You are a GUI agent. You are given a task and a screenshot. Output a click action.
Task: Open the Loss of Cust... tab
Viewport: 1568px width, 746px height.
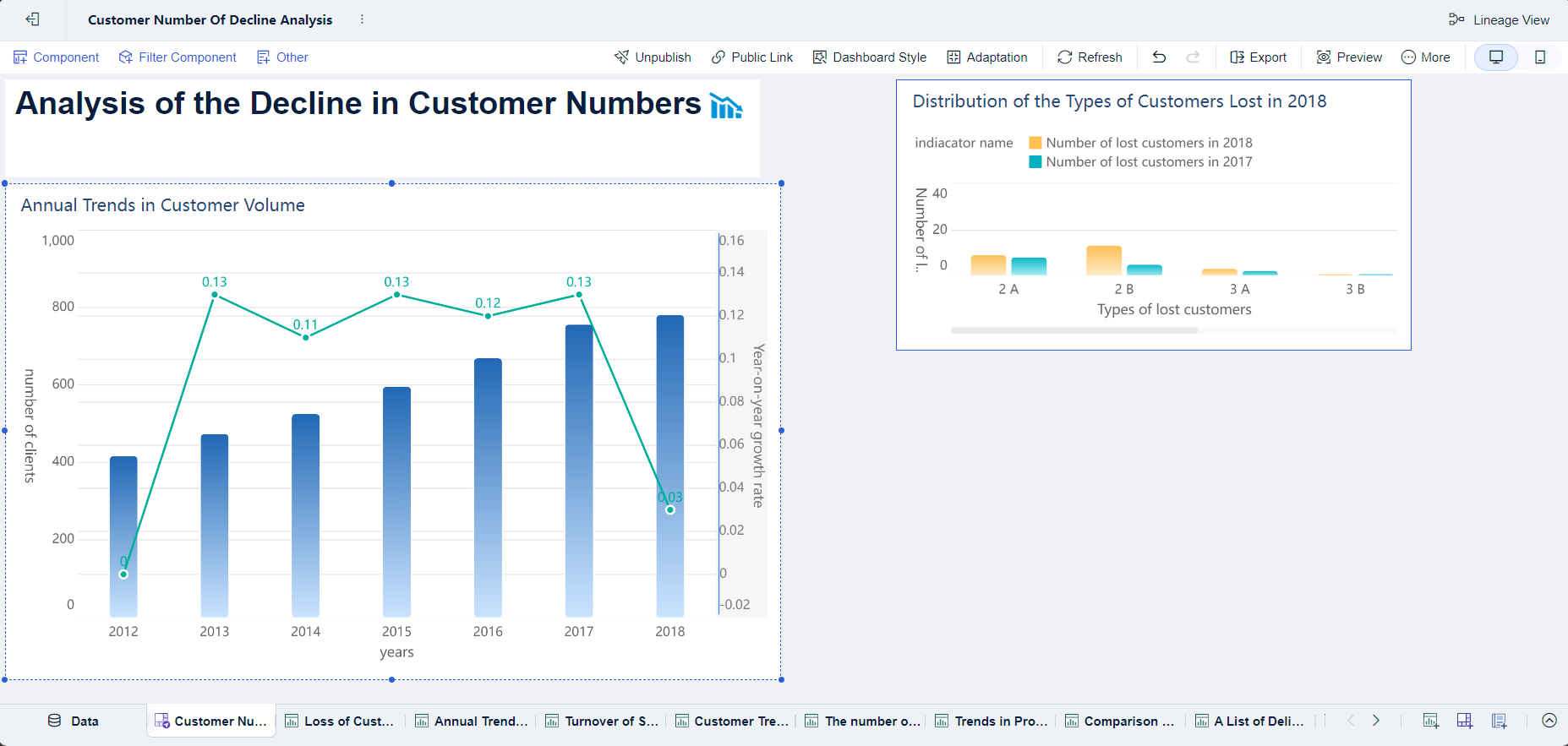340,721
